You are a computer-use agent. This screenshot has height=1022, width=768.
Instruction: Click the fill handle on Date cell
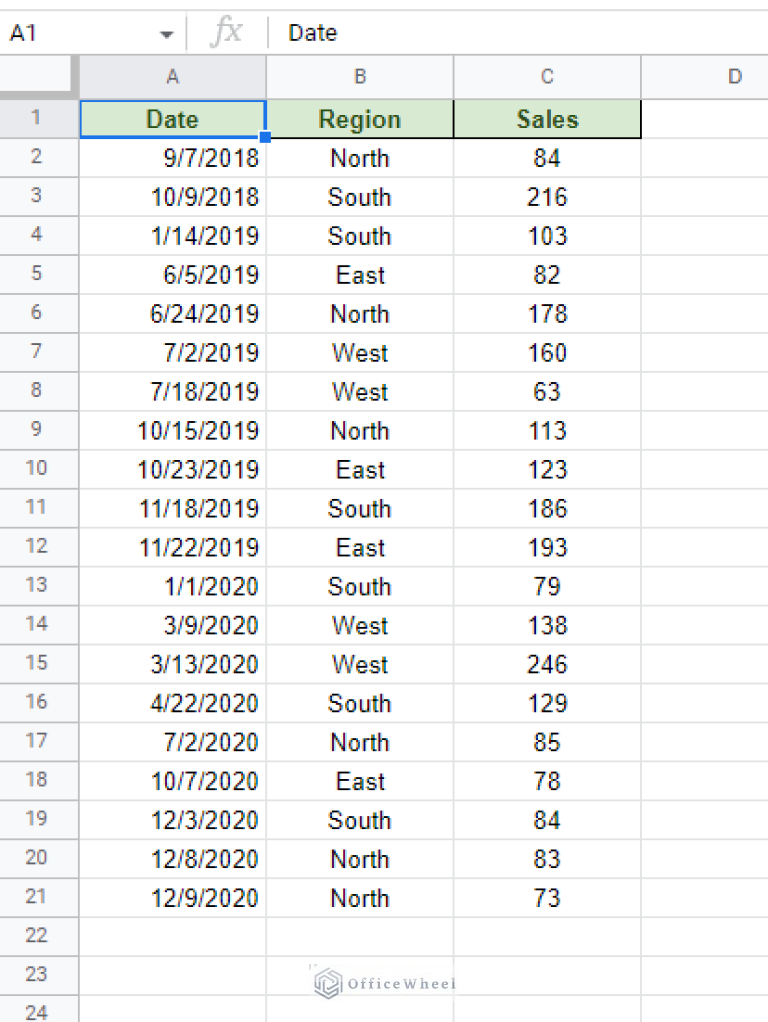coord(265,137)
